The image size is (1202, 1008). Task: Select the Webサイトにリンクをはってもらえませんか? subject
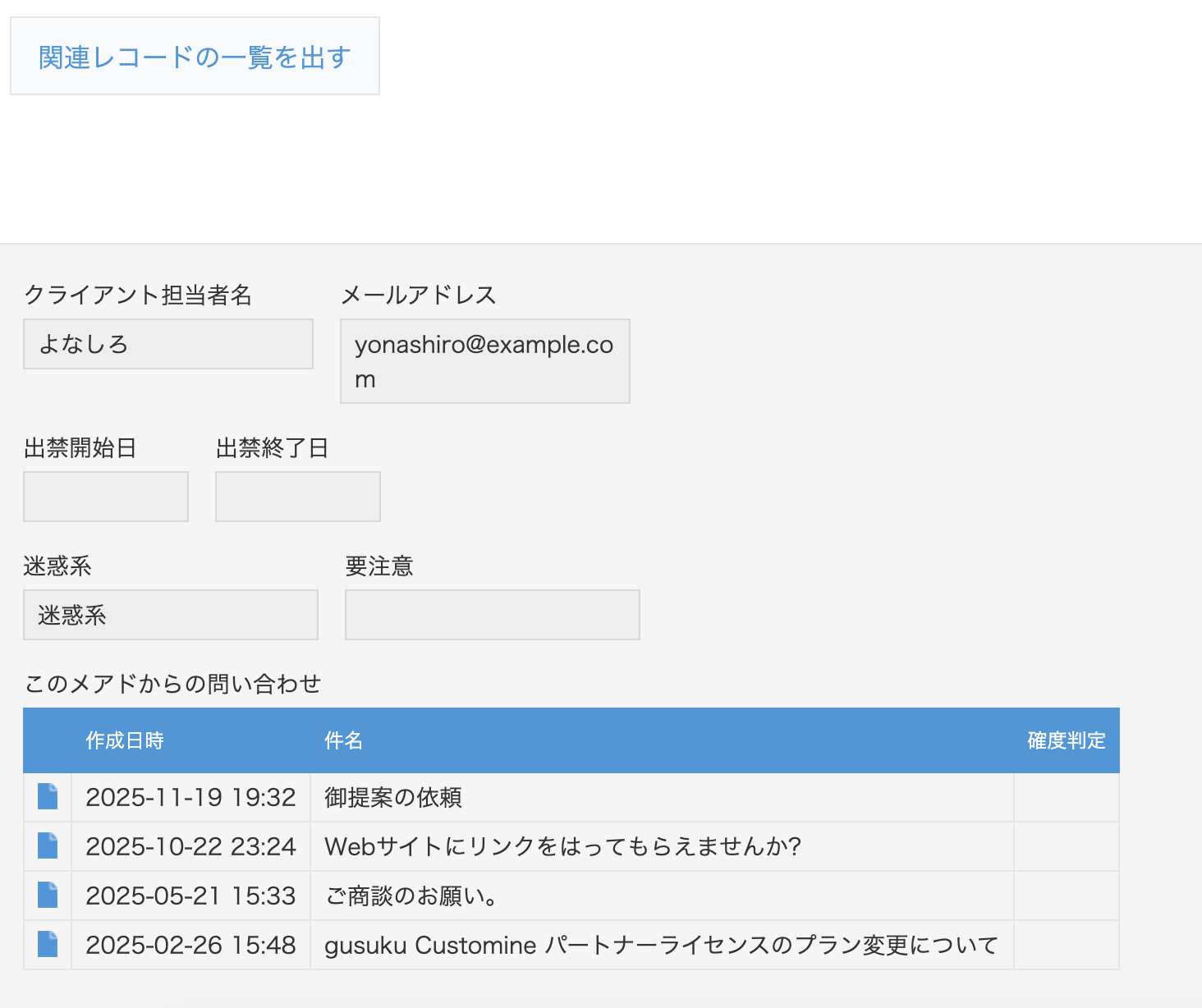562,846
